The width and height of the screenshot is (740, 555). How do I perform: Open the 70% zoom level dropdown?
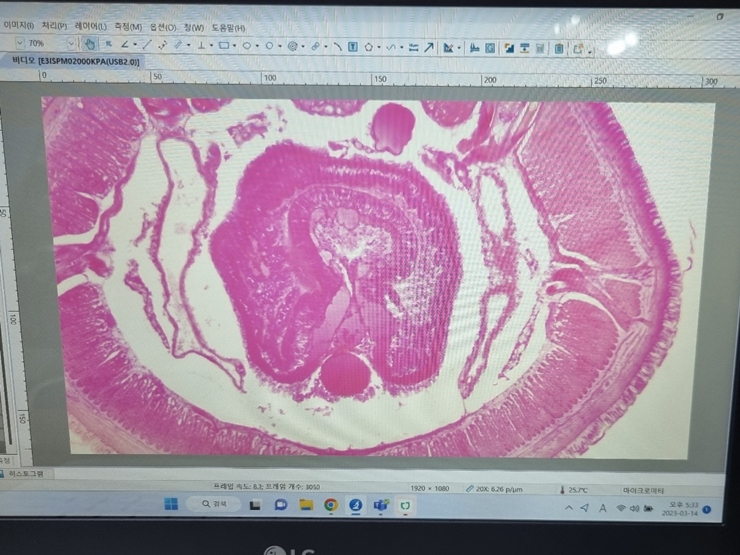pos(70,44)
